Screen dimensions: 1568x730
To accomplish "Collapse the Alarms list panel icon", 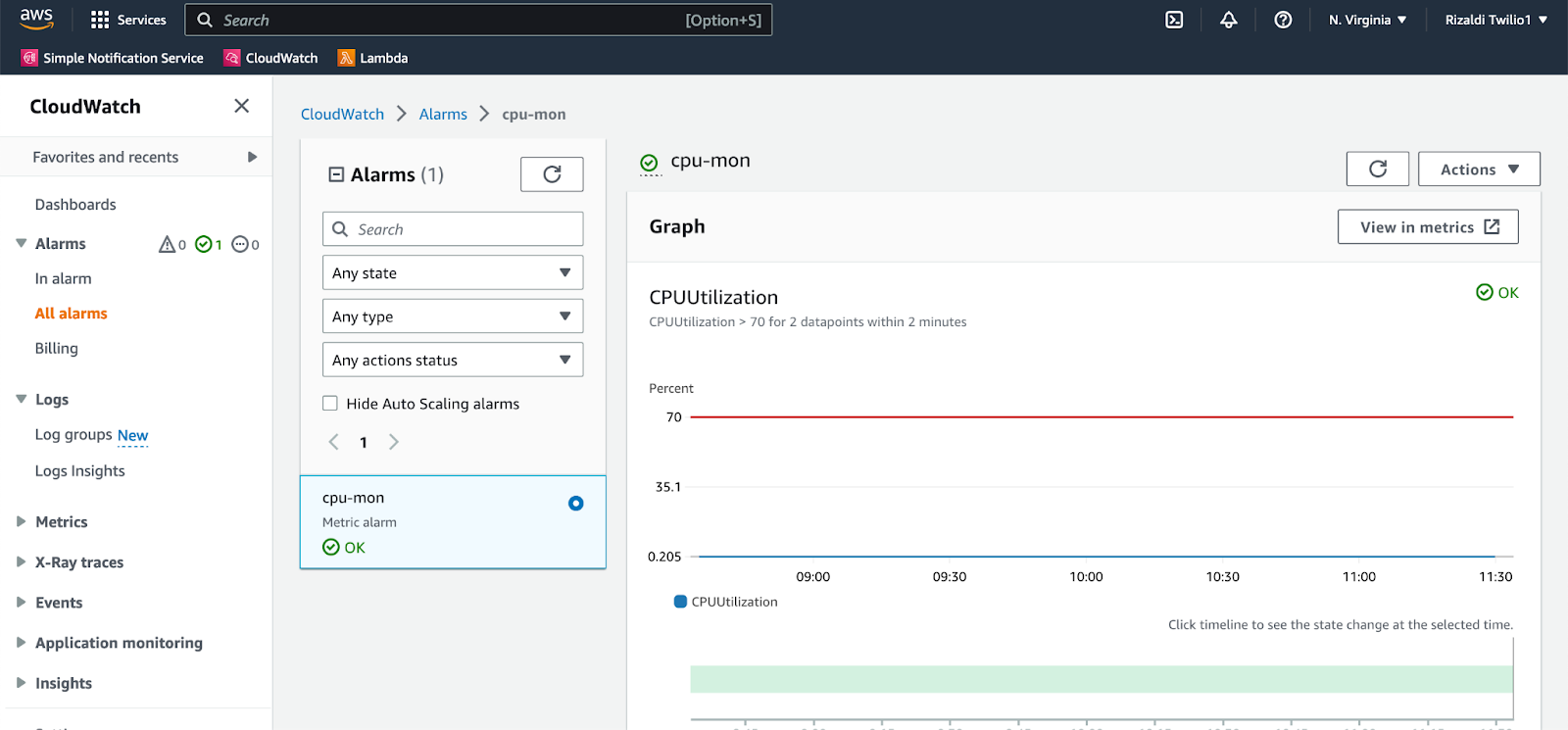I will point(336,174).
